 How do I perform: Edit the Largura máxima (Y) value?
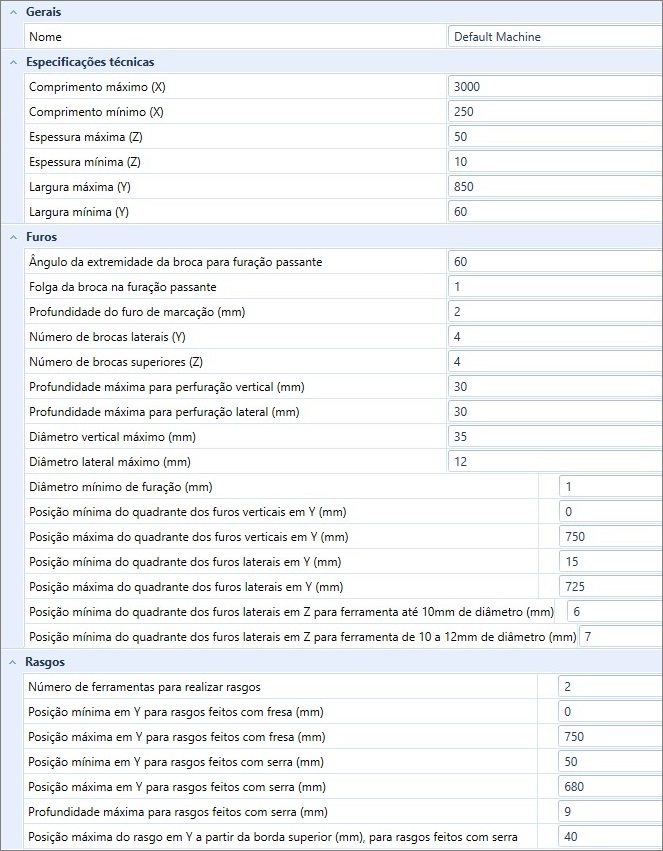coord(556,187)
